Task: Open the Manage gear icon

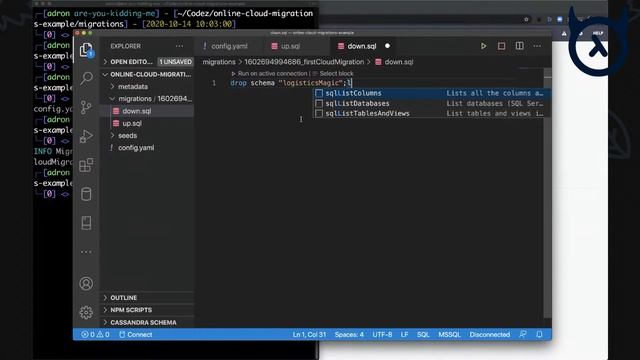Action: click(86, 312)
